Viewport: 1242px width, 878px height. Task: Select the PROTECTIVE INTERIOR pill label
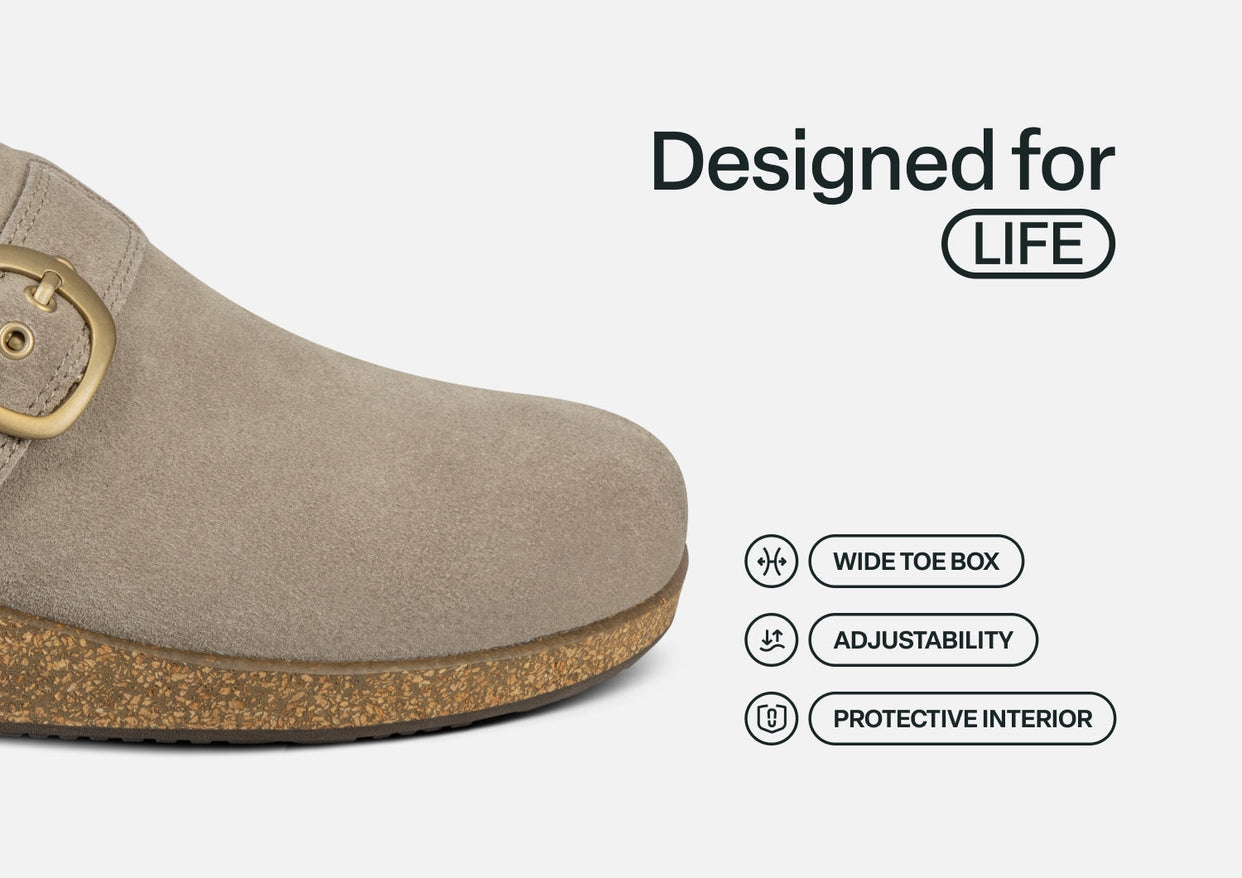[962, 718]
